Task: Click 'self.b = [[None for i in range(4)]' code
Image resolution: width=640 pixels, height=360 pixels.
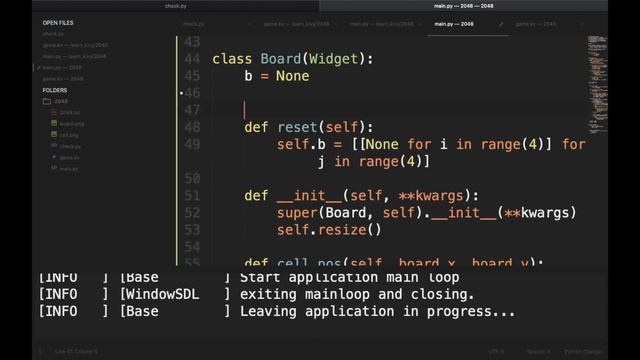Action: (414, 144)
